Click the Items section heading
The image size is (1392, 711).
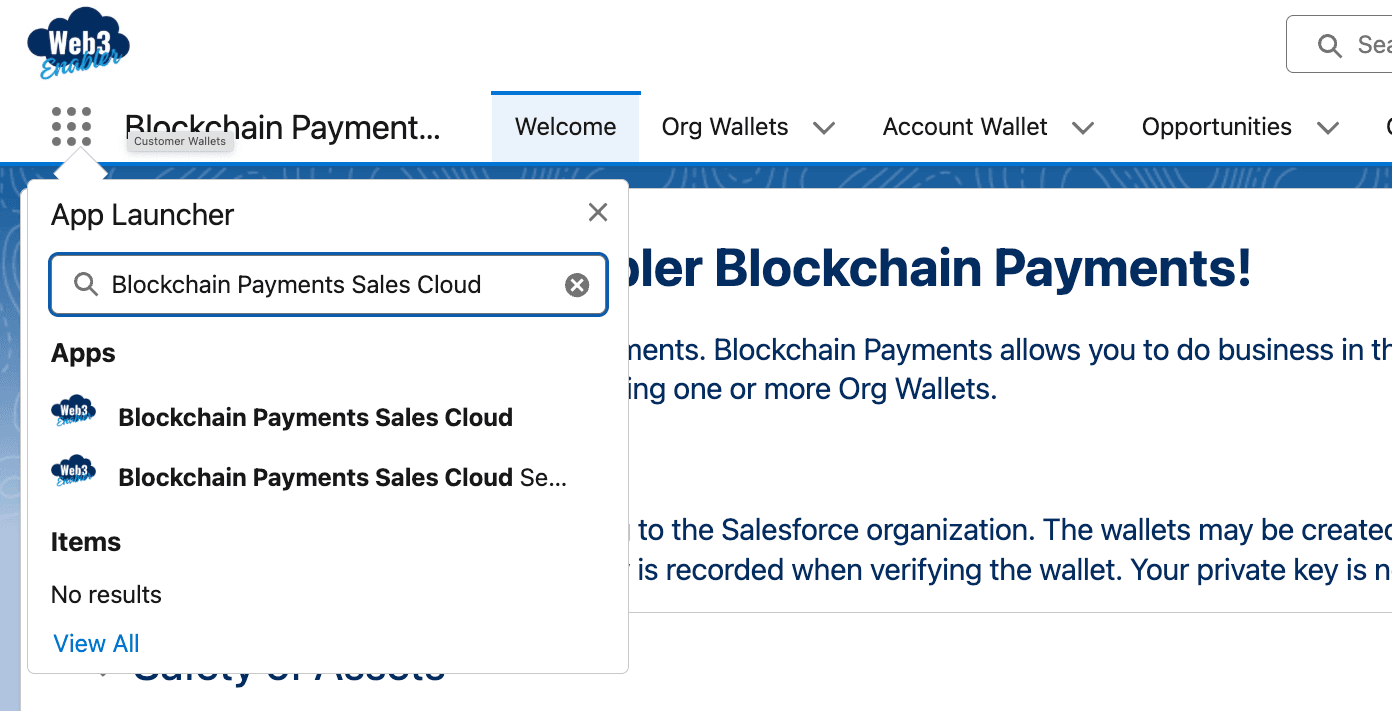coord(86,542)
